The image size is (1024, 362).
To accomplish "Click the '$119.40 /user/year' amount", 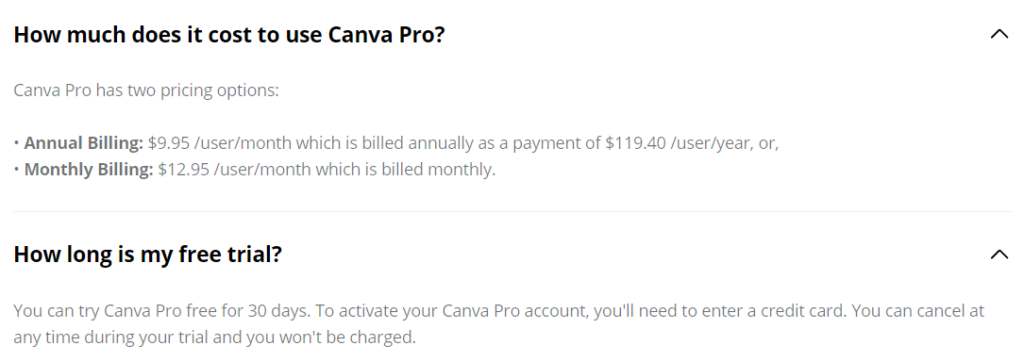I will click(677, 143).
